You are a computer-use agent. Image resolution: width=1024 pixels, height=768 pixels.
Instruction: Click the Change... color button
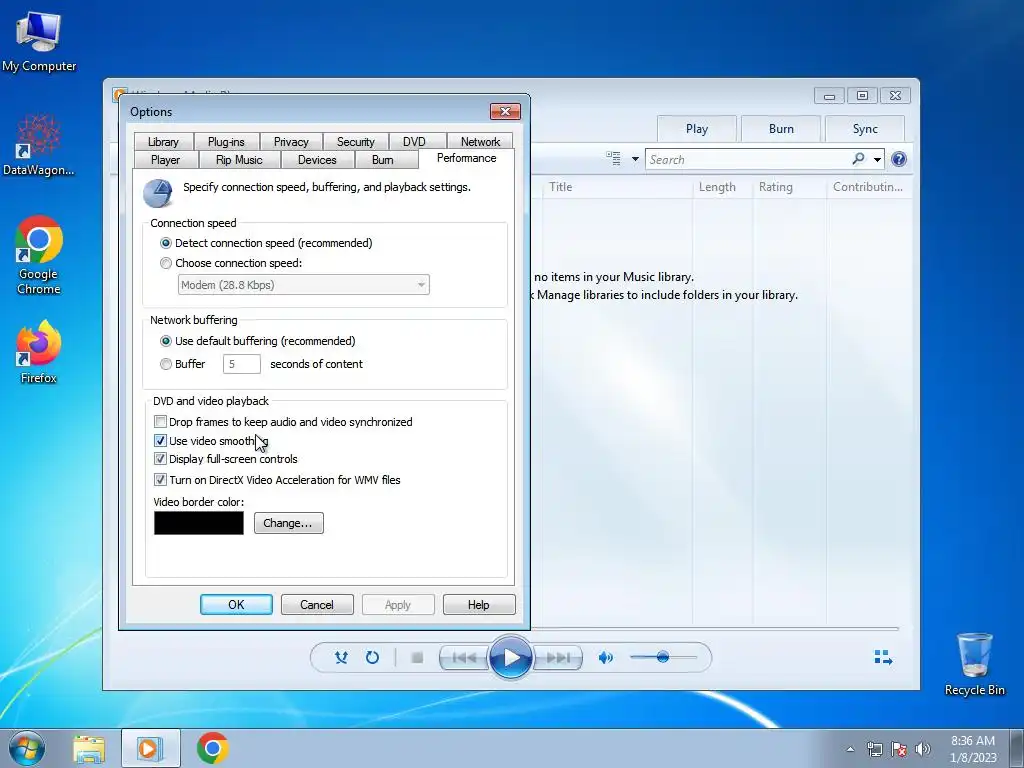288,523
